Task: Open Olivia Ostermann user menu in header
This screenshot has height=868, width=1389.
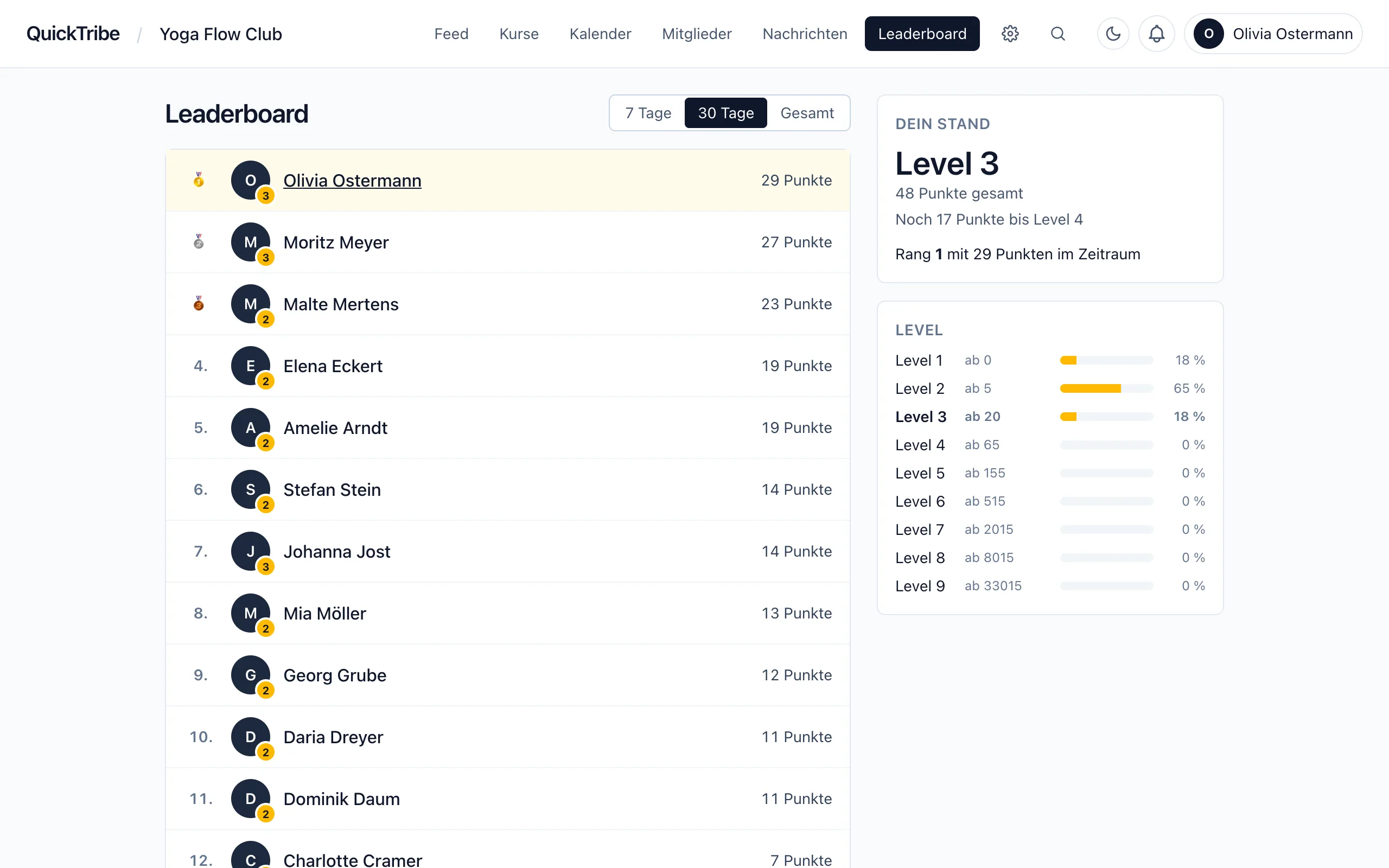Action: (x=1273, y=34)
